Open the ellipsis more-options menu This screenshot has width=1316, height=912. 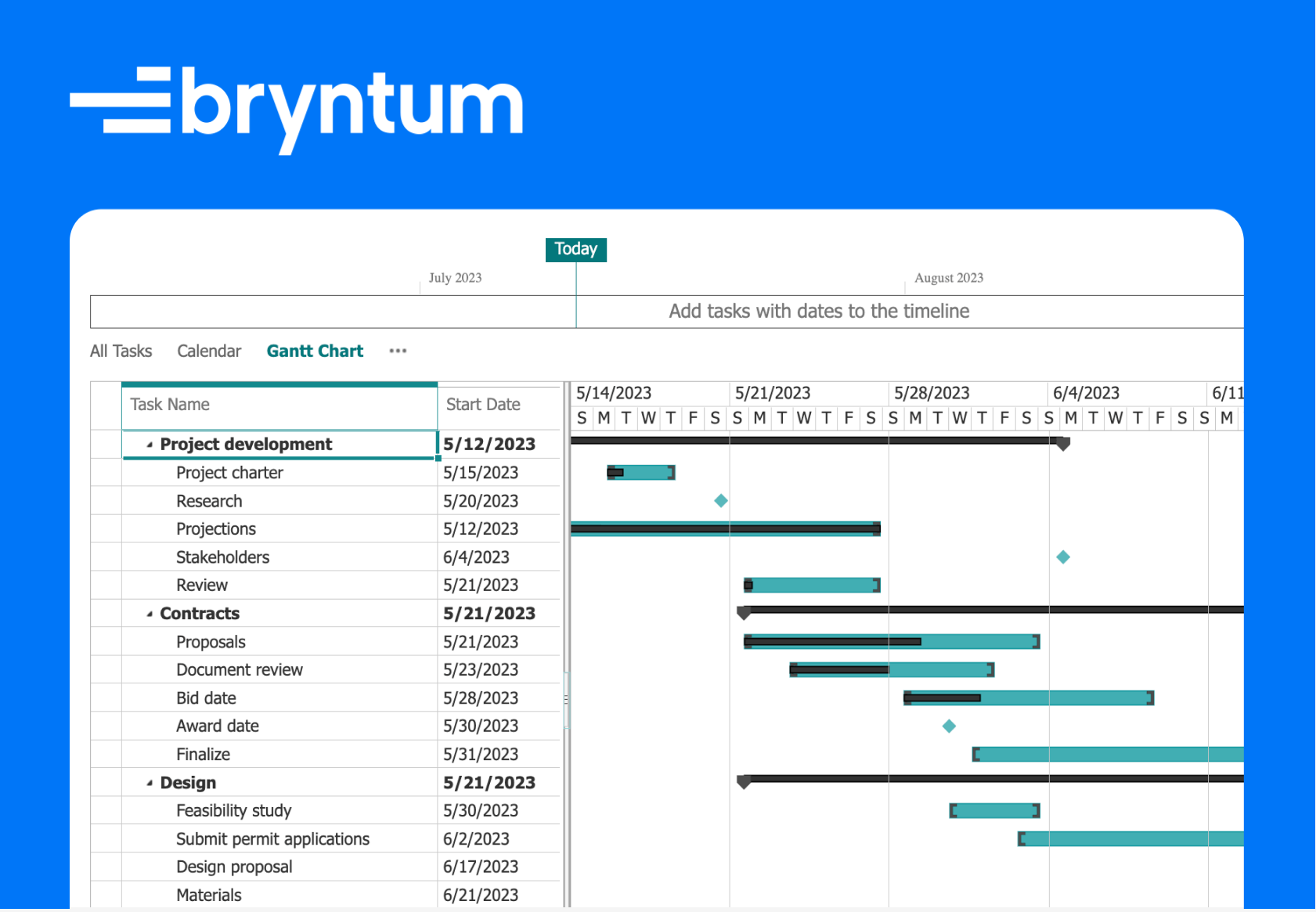(x=398, y=351)
